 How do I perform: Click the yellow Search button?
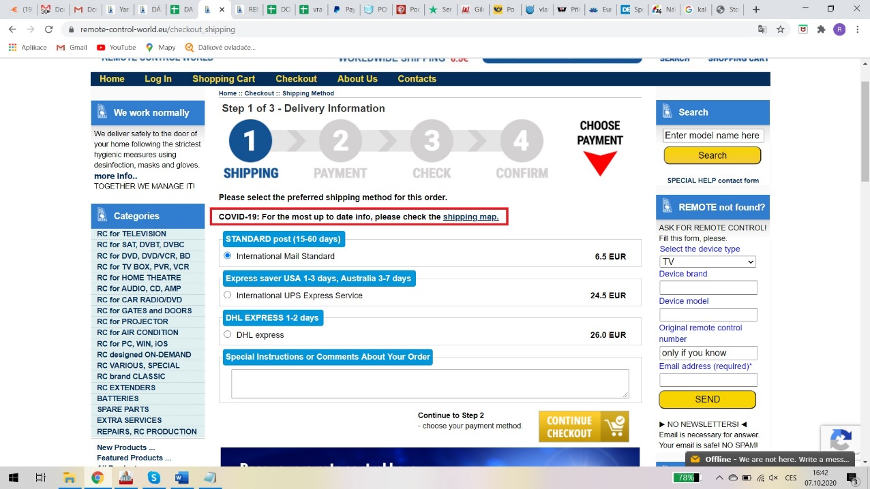(x=712, y=155)
